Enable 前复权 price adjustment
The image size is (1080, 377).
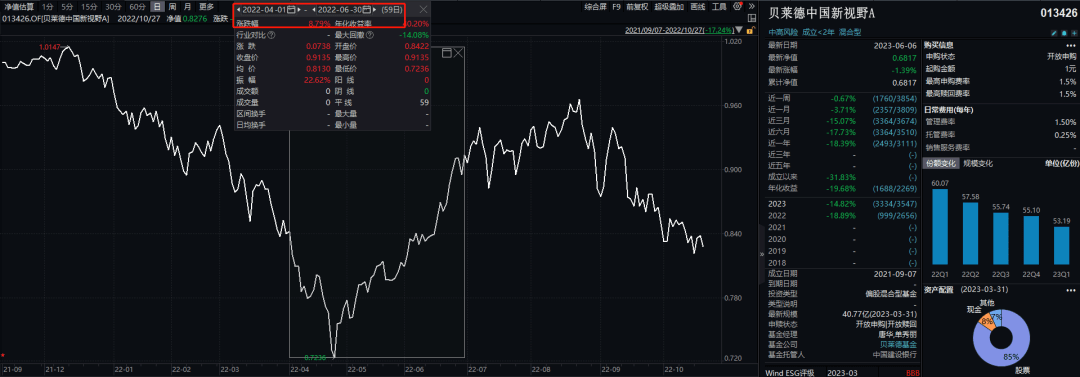coord(637,6)
